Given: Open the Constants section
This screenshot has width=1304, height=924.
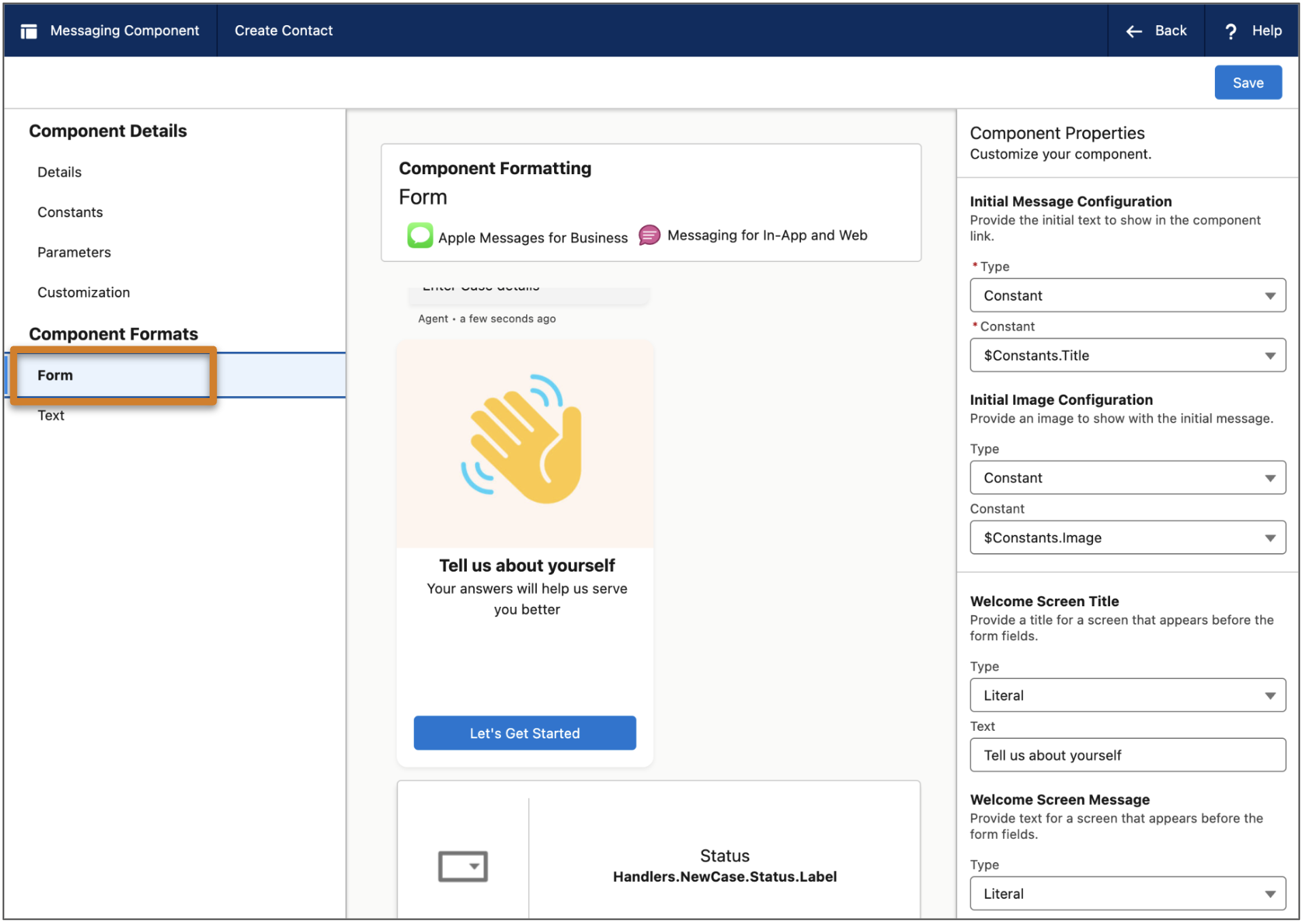Looking at the screenshot, I should pyautogui.click(x=70, y=212).
